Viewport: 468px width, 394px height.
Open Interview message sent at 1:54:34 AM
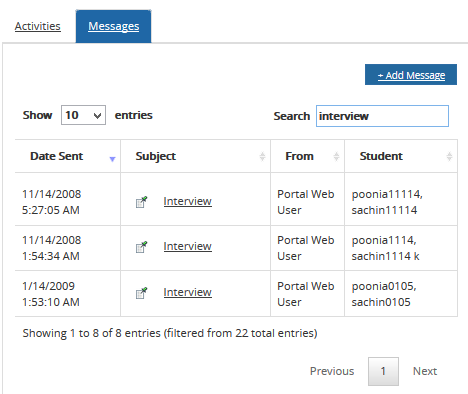(x=187, y=246)
